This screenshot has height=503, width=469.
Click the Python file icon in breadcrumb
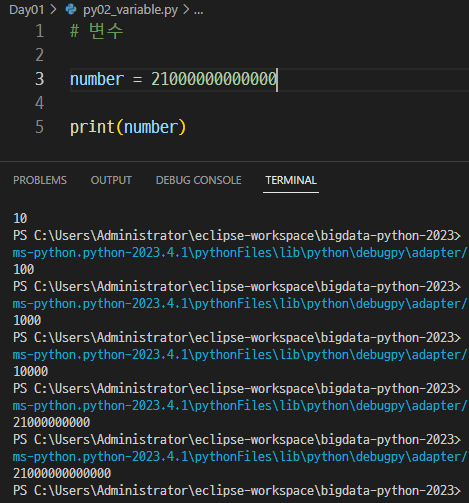(71, 9)
